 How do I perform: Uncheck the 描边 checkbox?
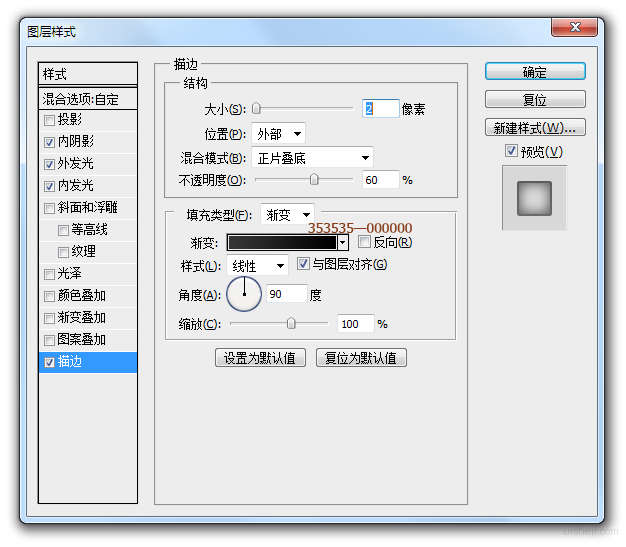[49, 362]
